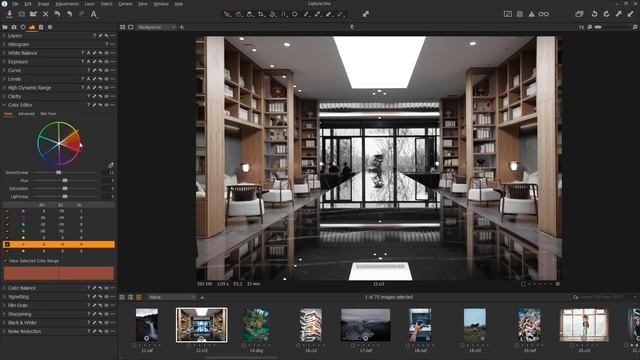Rotate image right using toolbar icon

pos(607,14)
